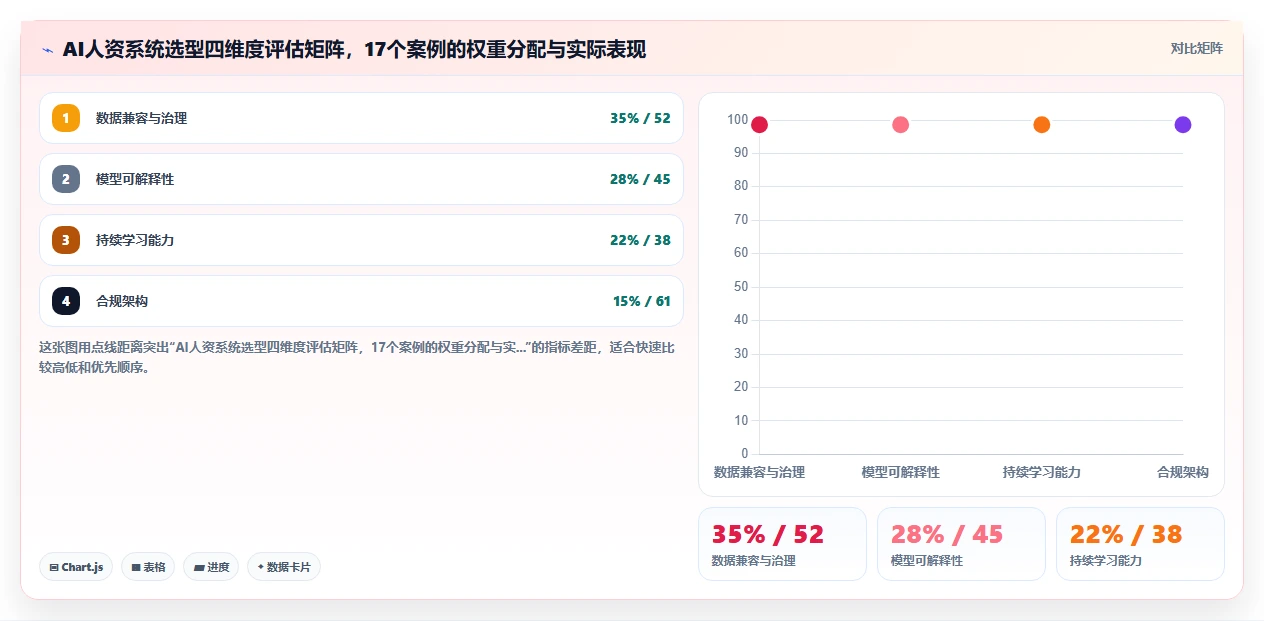Image resolution: width=1264 pixels, height=621 pixels.
Task: Select the Chart.js tag
Action: point(77,567)
